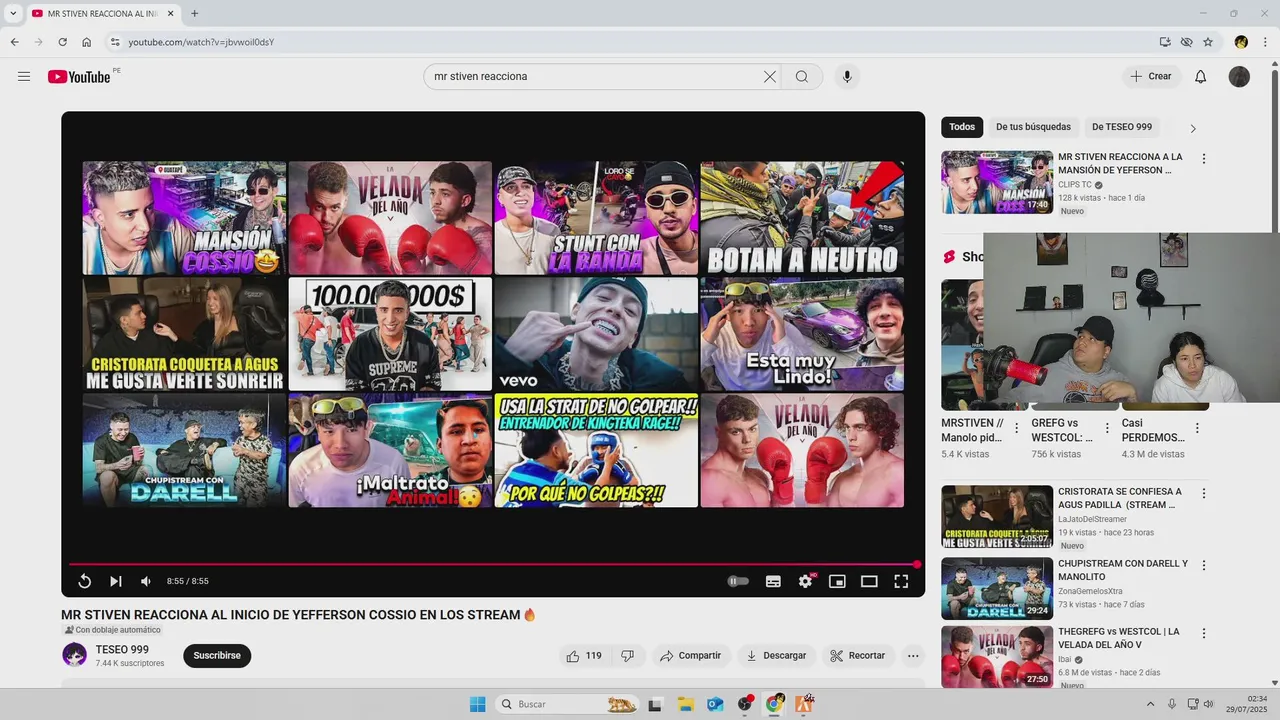Go back in browser
1280x720 pixels.
14,42
